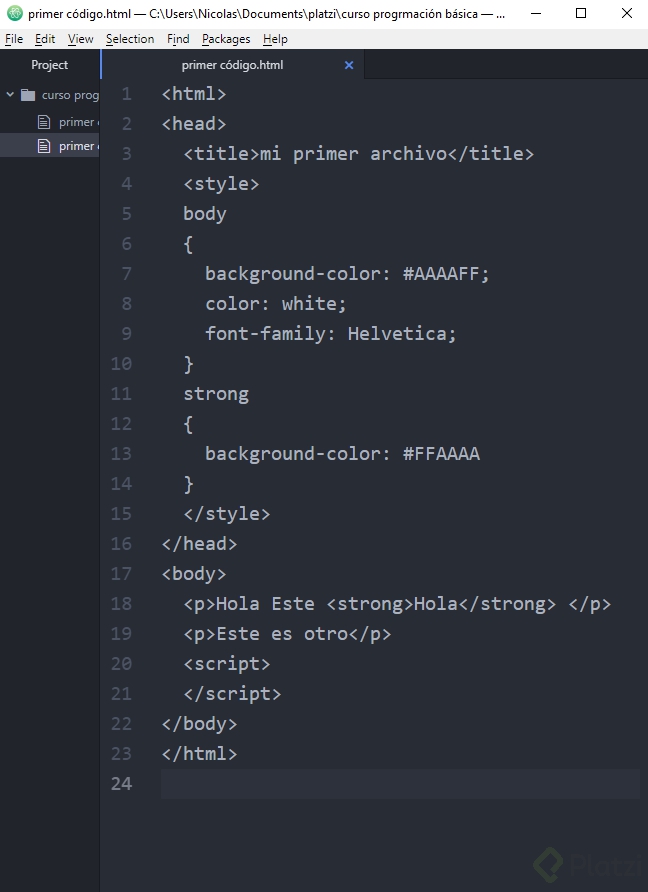Open the Help menu
Screen dimensions: 648x892
(x=275, y=39)
